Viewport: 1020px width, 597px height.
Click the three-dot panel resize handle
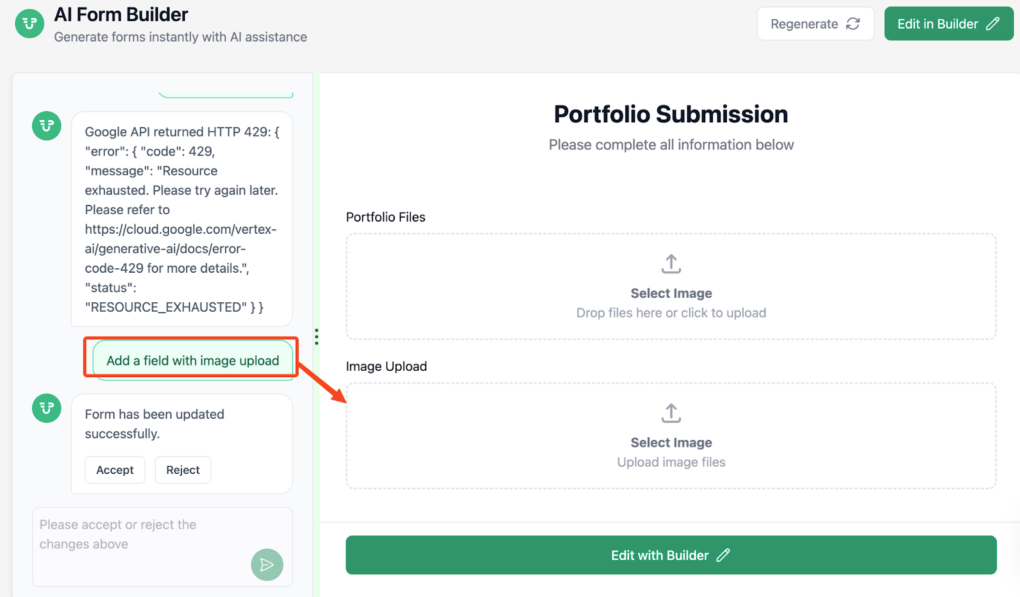(x=317, y=337)
